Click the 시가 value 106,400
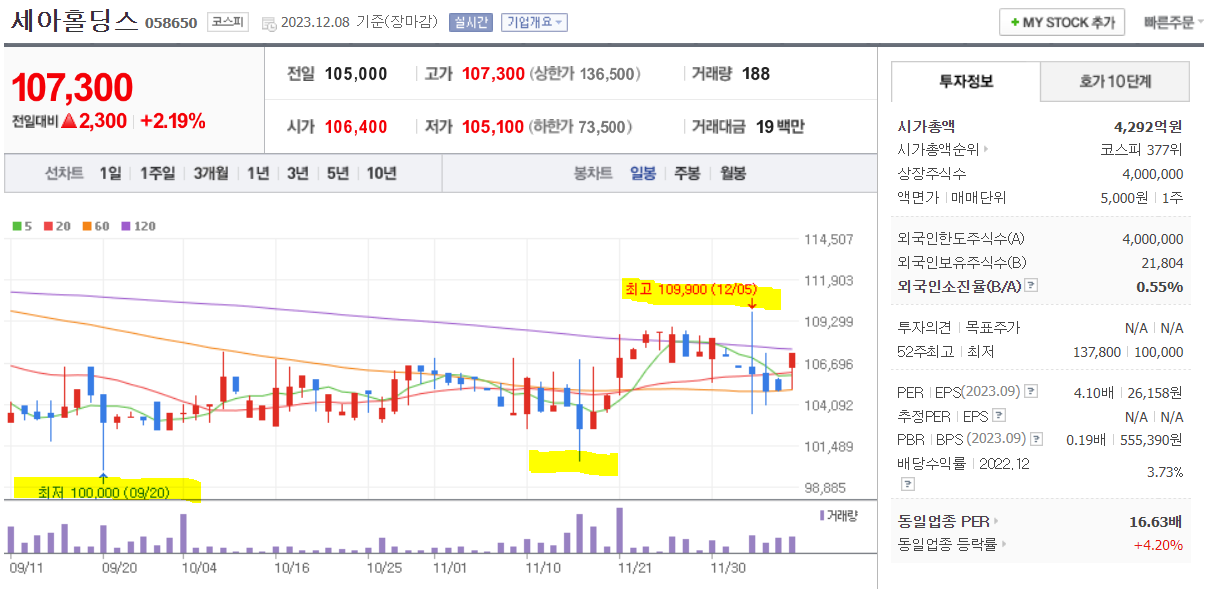Viewport: 1210px width, 589px height. tap(356, 127)
